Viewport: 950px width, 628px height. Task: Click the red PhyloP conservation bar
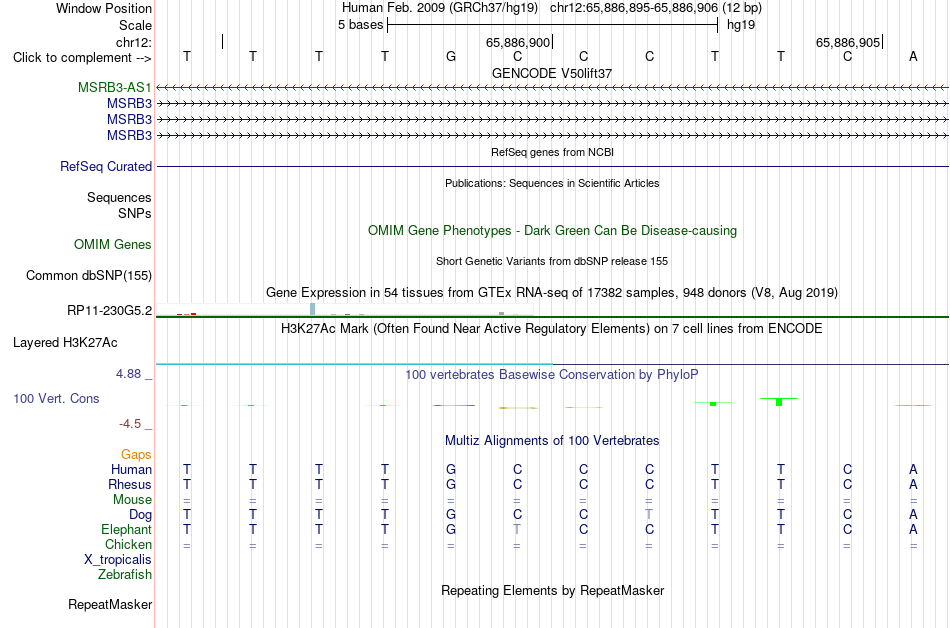coord(913,405)
